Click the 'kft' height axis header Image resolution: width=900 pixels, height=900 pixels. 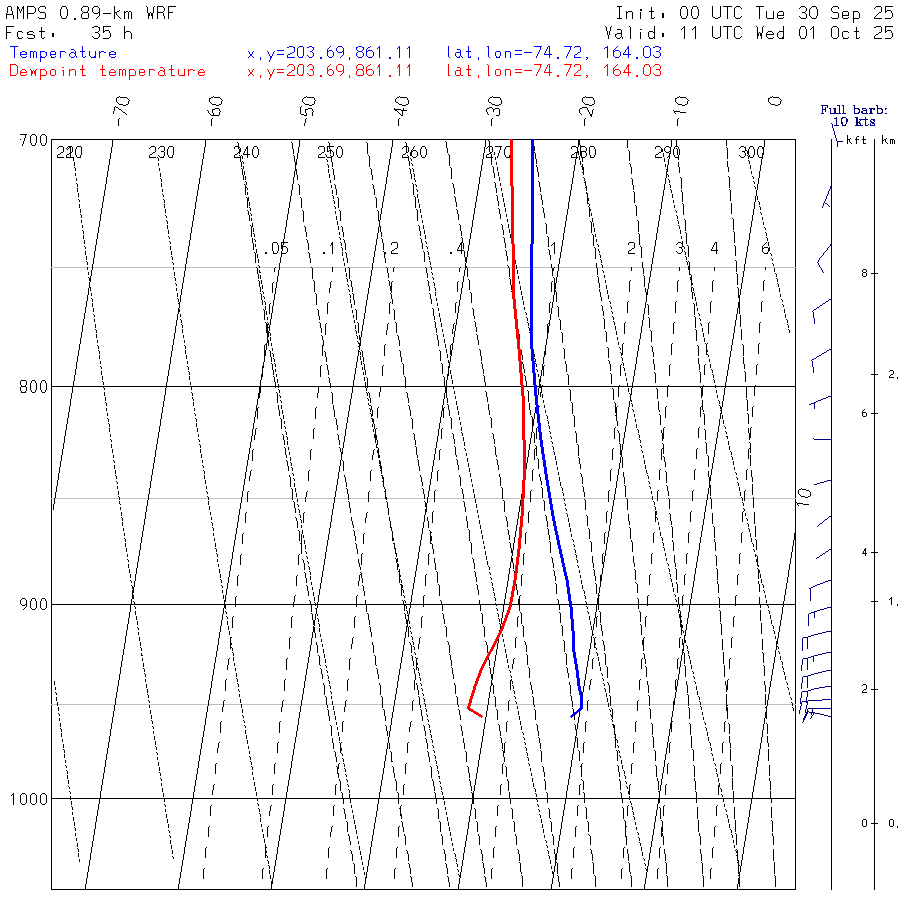[856, 140]
